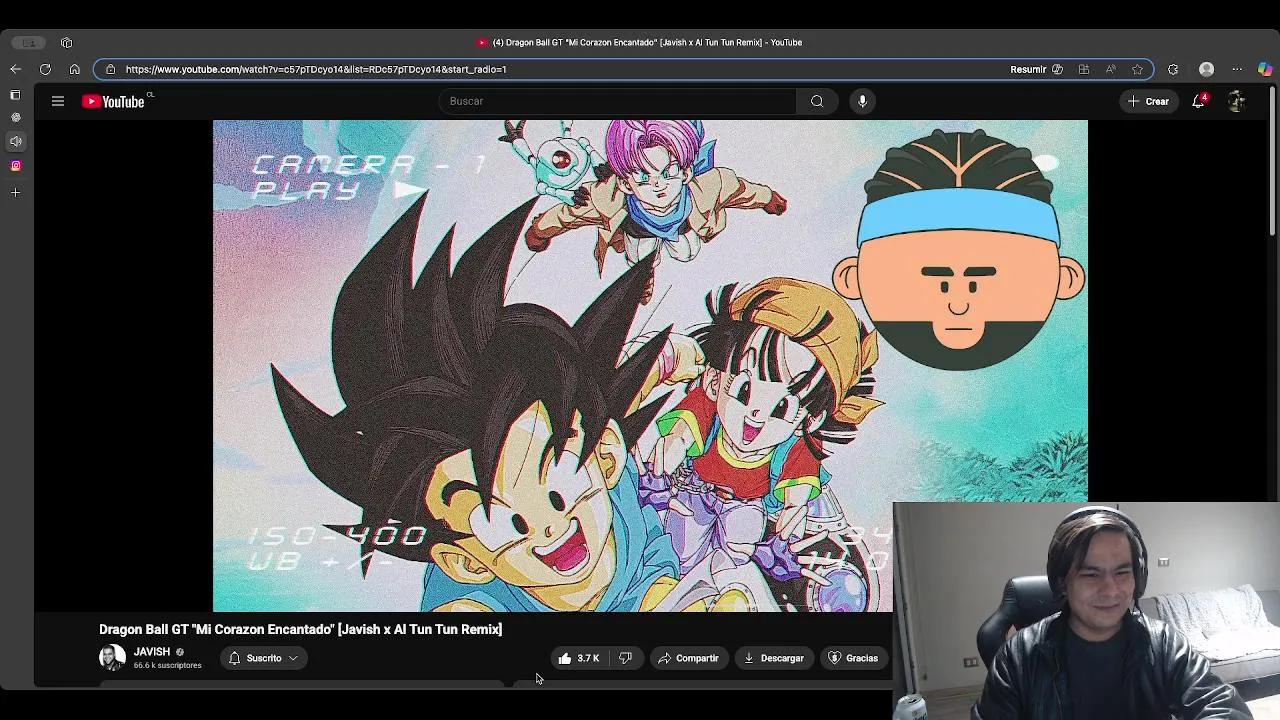
Task: Click Resumir in the address bar
Action: (x=1037, y=69)
